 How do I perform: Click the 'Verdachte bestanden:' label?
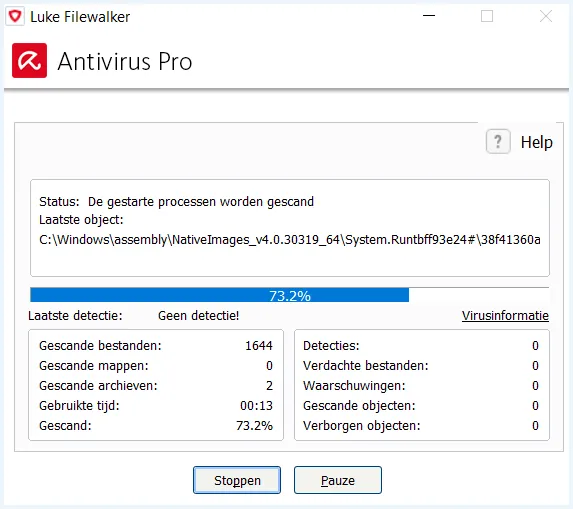point(365,366)
